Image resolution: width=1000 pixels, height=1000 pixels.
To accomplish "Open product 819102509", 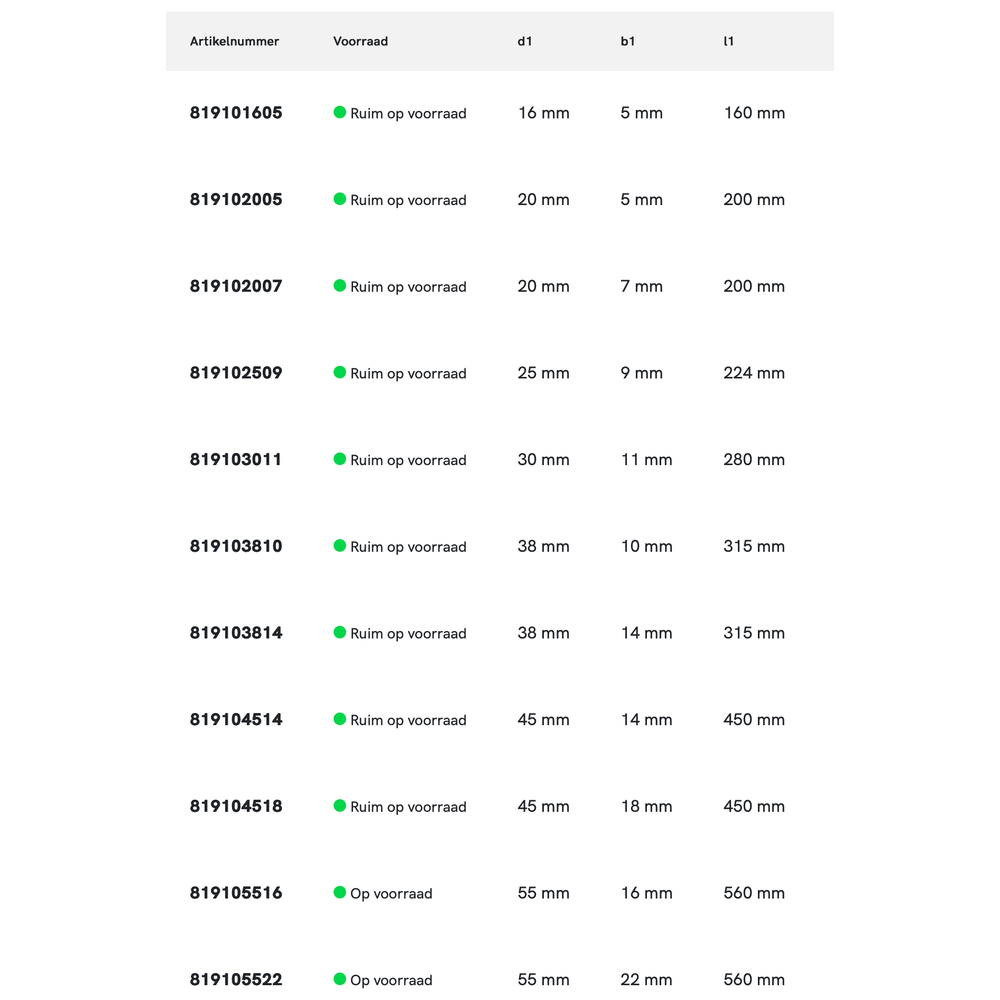I will 236,373.
